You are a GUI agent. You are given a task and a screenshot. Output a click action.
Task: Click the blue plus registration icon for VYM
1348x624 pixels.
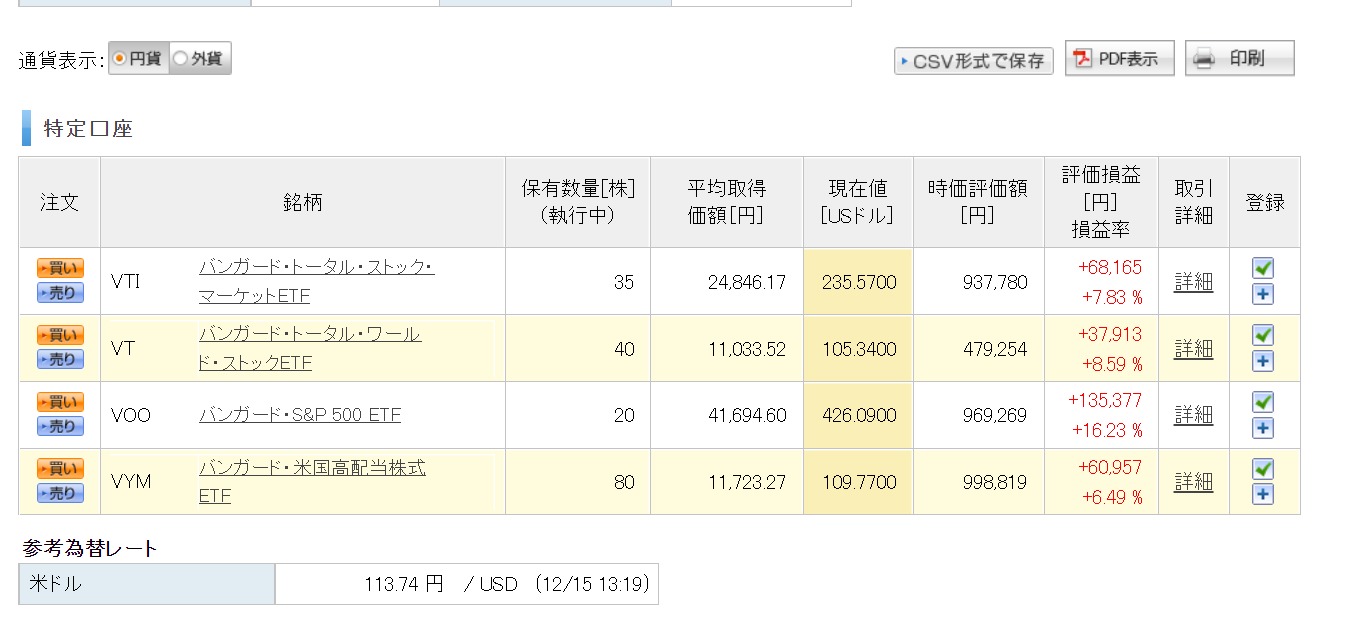tap(1263, 495)
